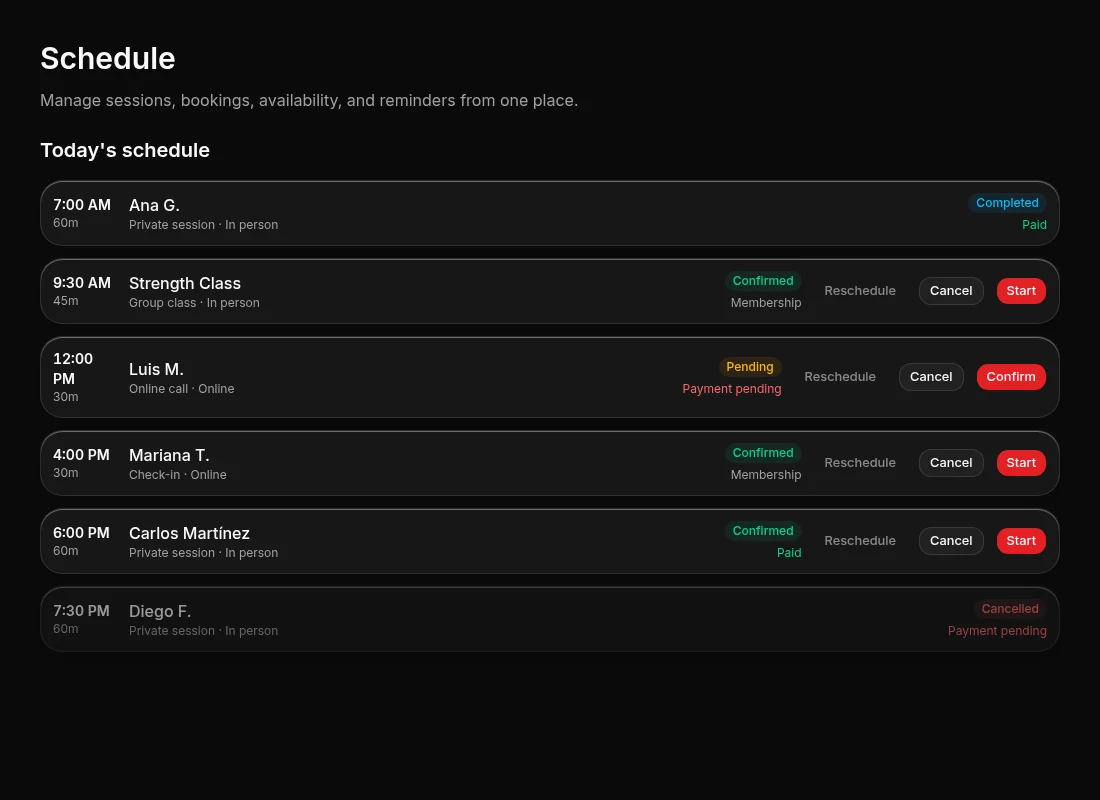Click the Schedule page title

(x=107, y=58)
